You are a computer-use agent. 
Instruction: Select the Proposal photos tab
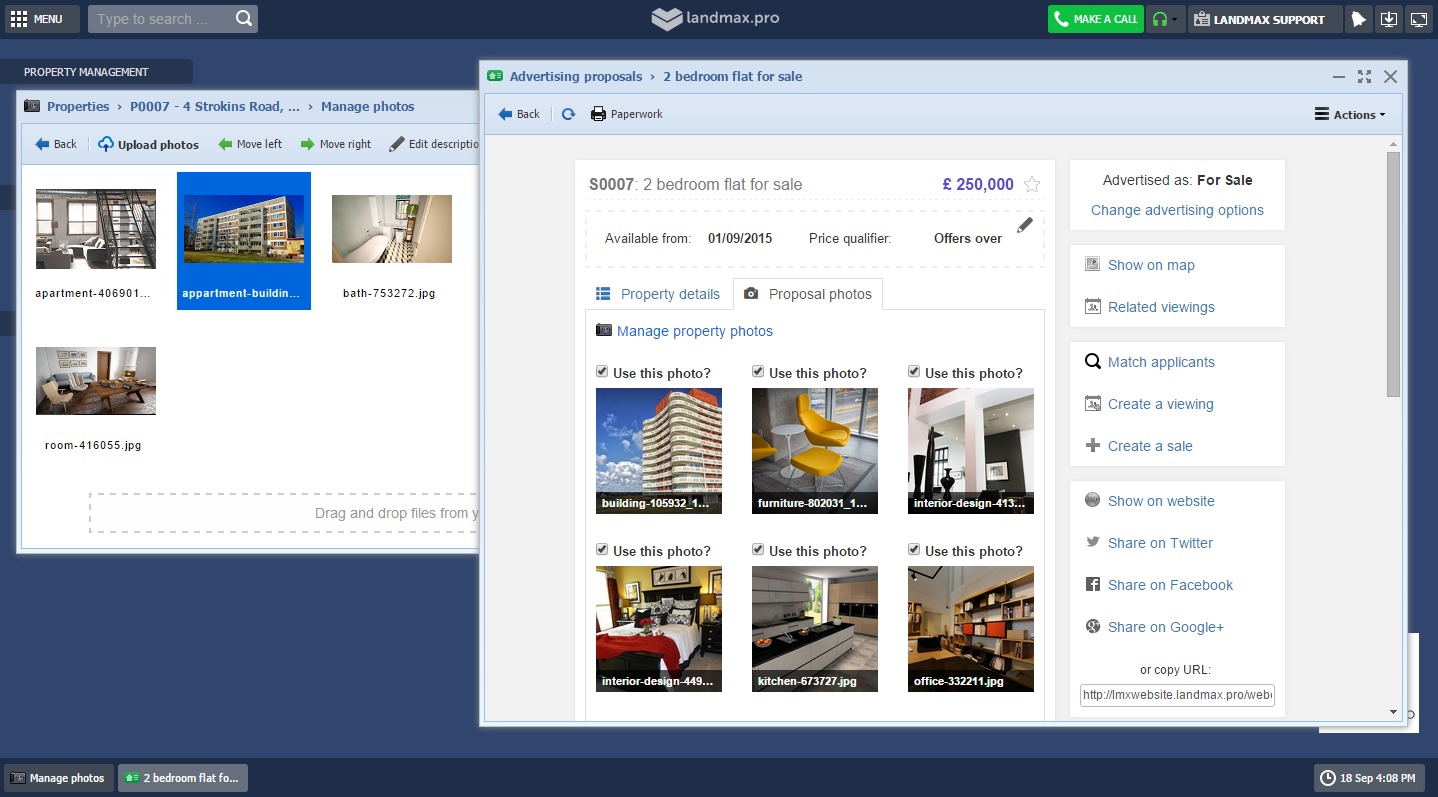[x=808, y=294]
